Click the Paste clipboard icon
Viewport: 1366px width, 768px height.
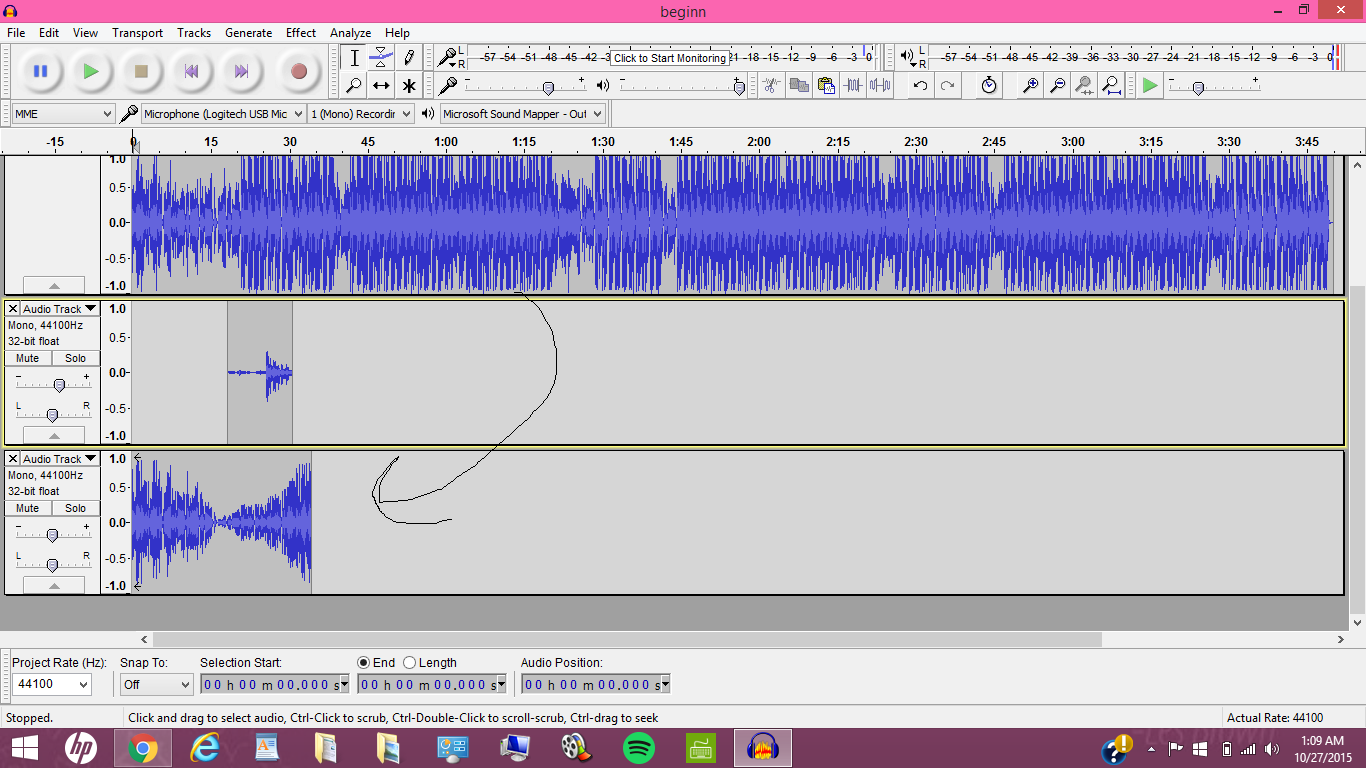point(825,85)
